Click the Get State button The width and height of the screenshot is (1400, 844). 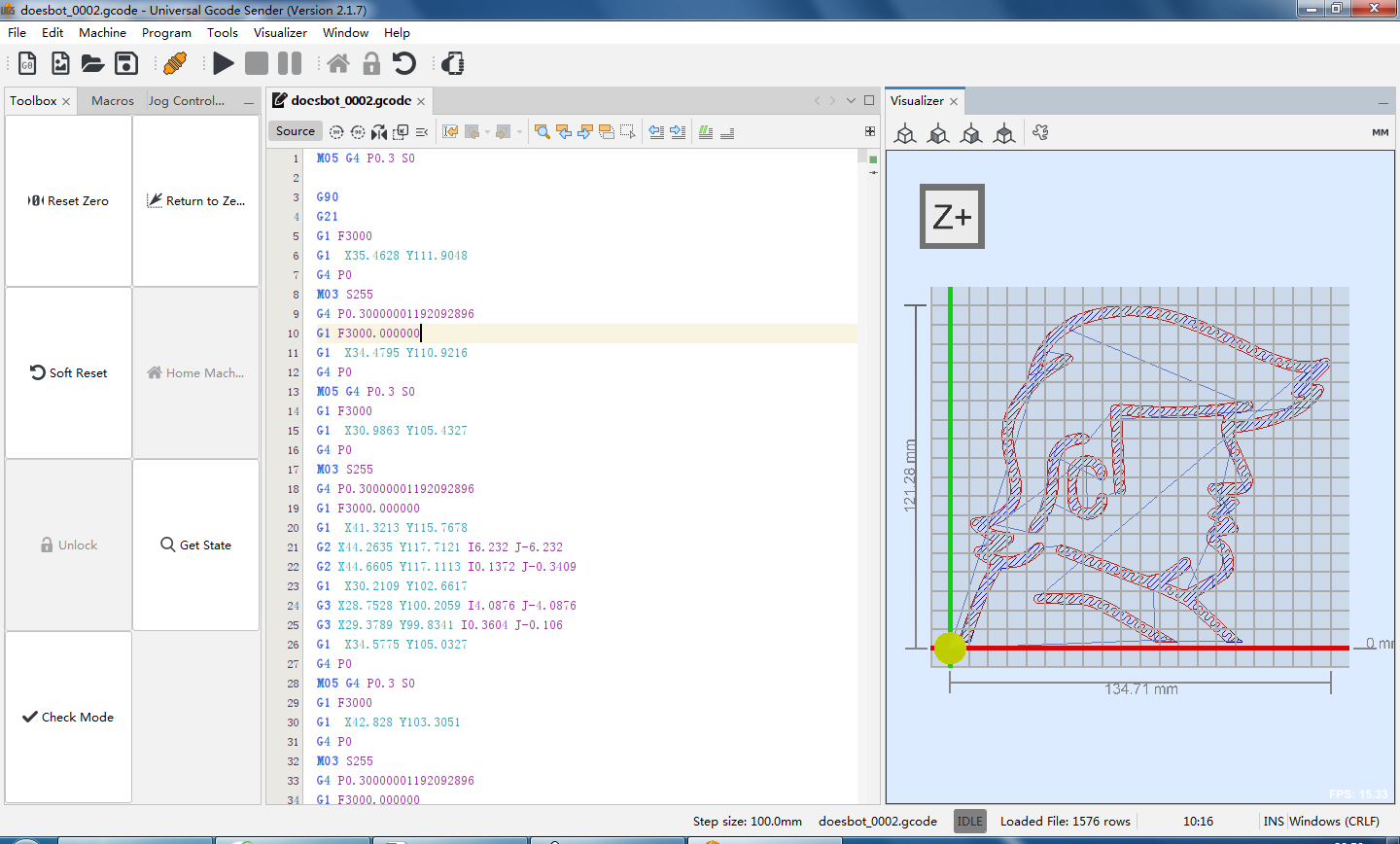pos(195,545)
